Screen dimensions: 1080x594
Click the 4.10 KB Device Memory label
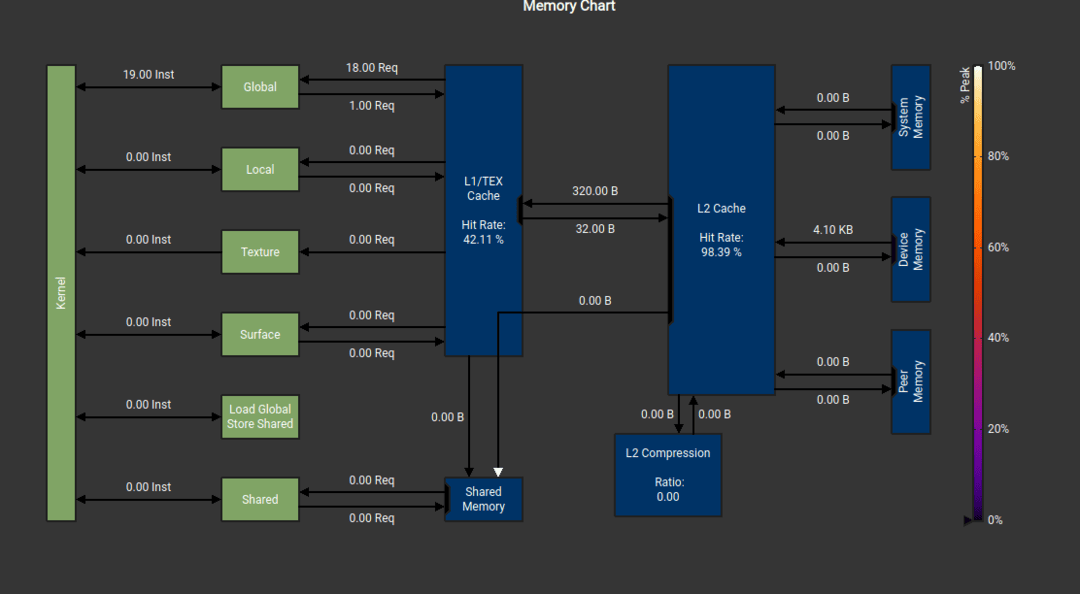coord(833,229)
